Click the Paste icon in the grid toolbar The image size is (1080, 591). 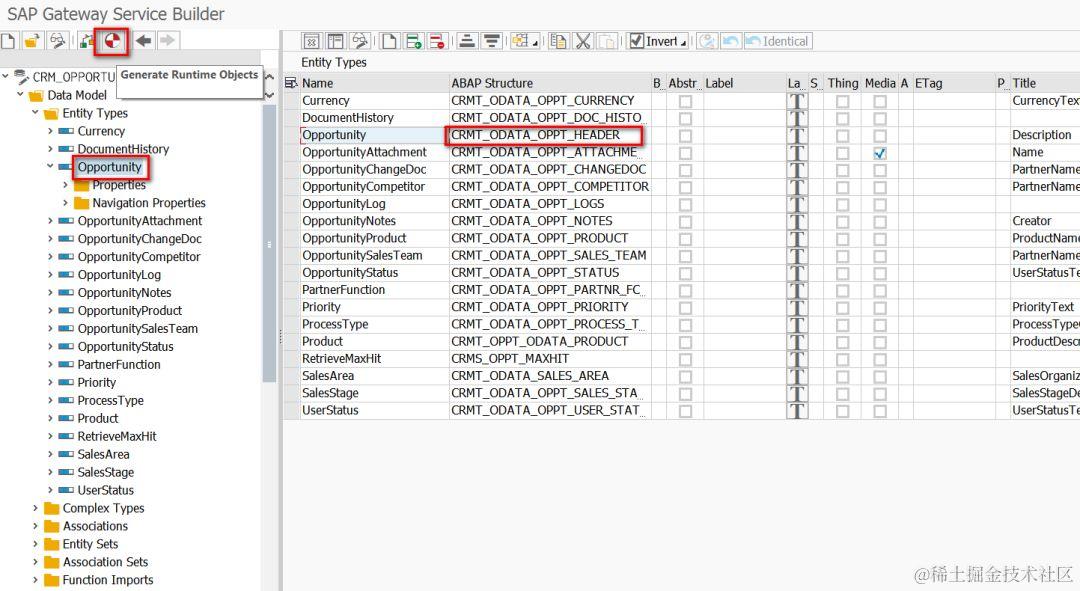(x=607, y=41)
